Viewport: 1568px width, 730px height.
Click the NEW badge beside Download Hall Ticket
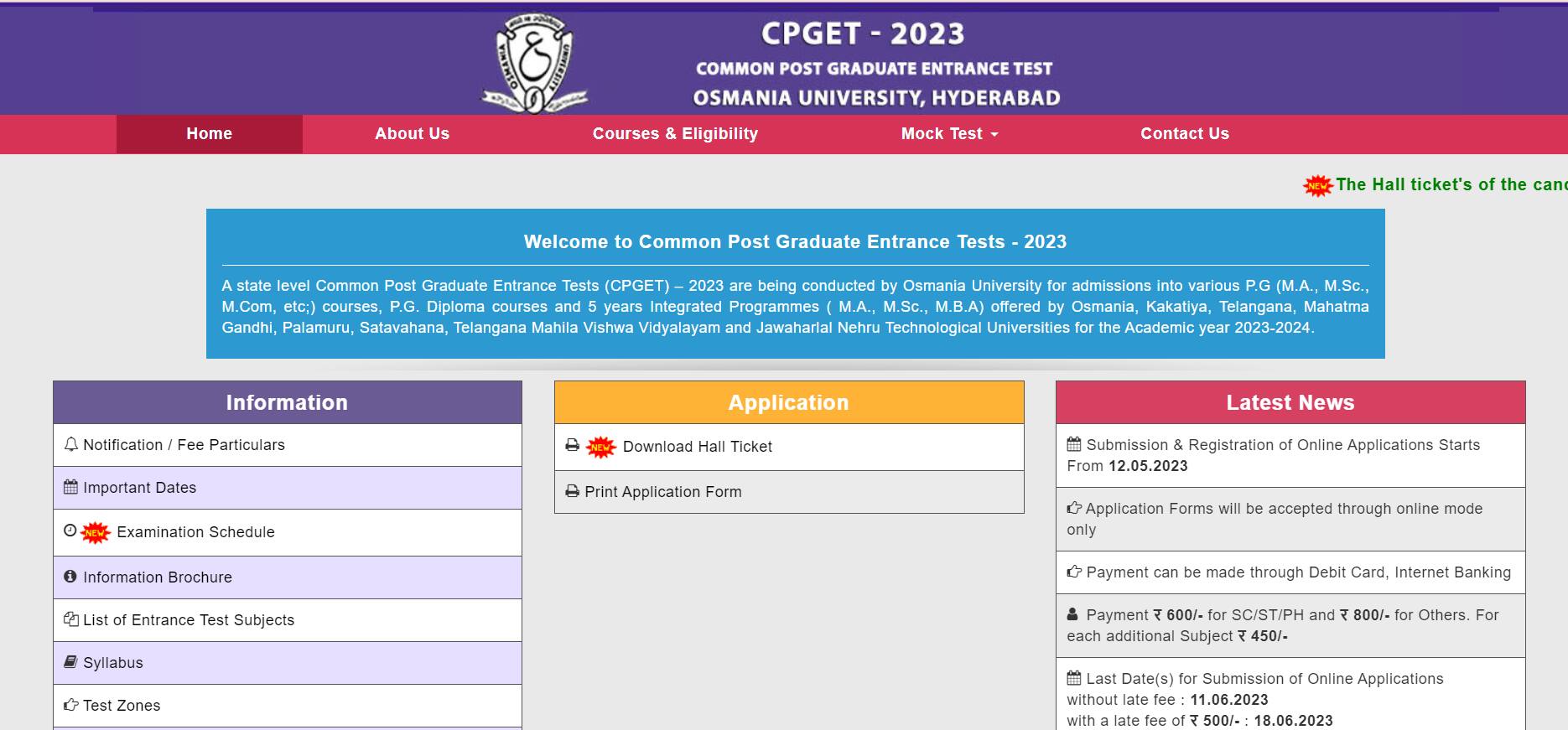[x=601, y=448]
